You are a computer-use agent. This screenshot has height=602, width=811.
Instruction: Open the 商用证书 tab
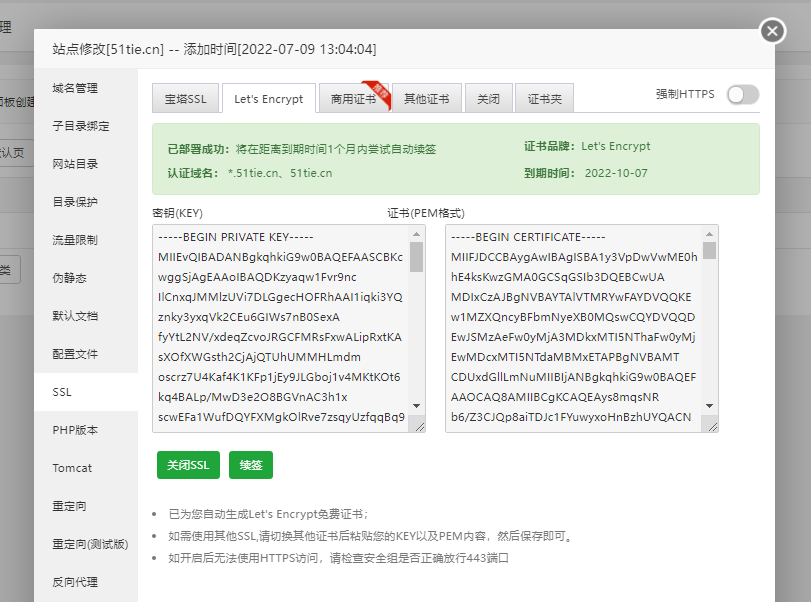point(353,99)
